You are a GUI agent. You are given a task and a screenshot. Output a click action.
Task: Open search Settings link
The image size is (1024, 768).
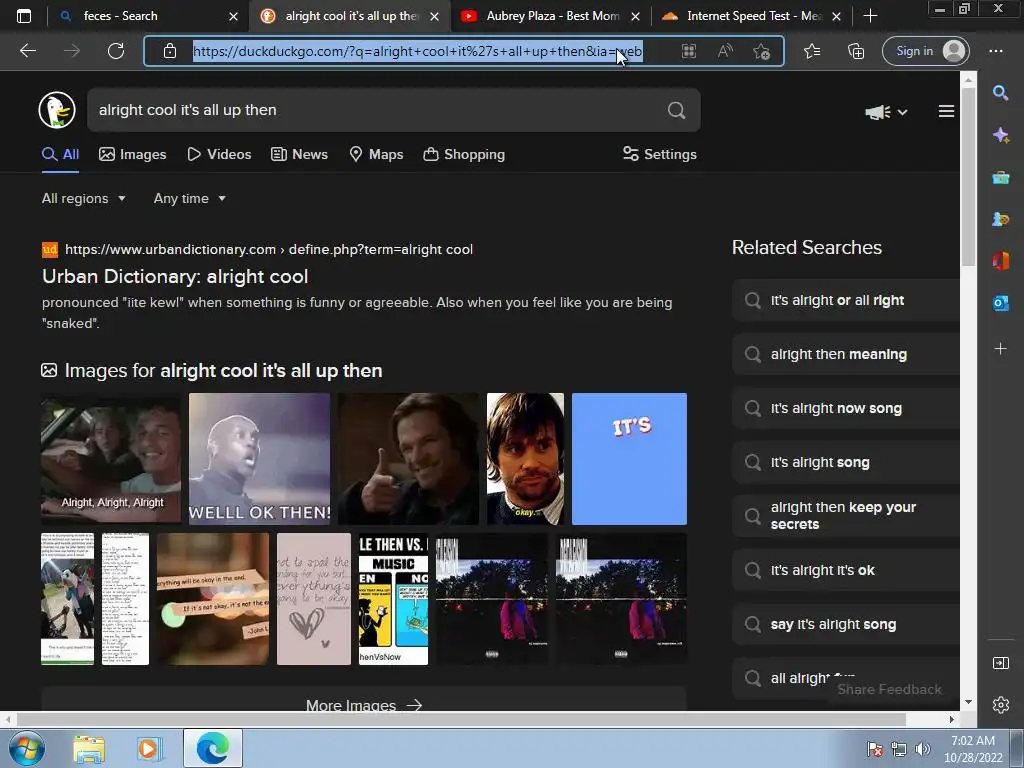[660, 155]
